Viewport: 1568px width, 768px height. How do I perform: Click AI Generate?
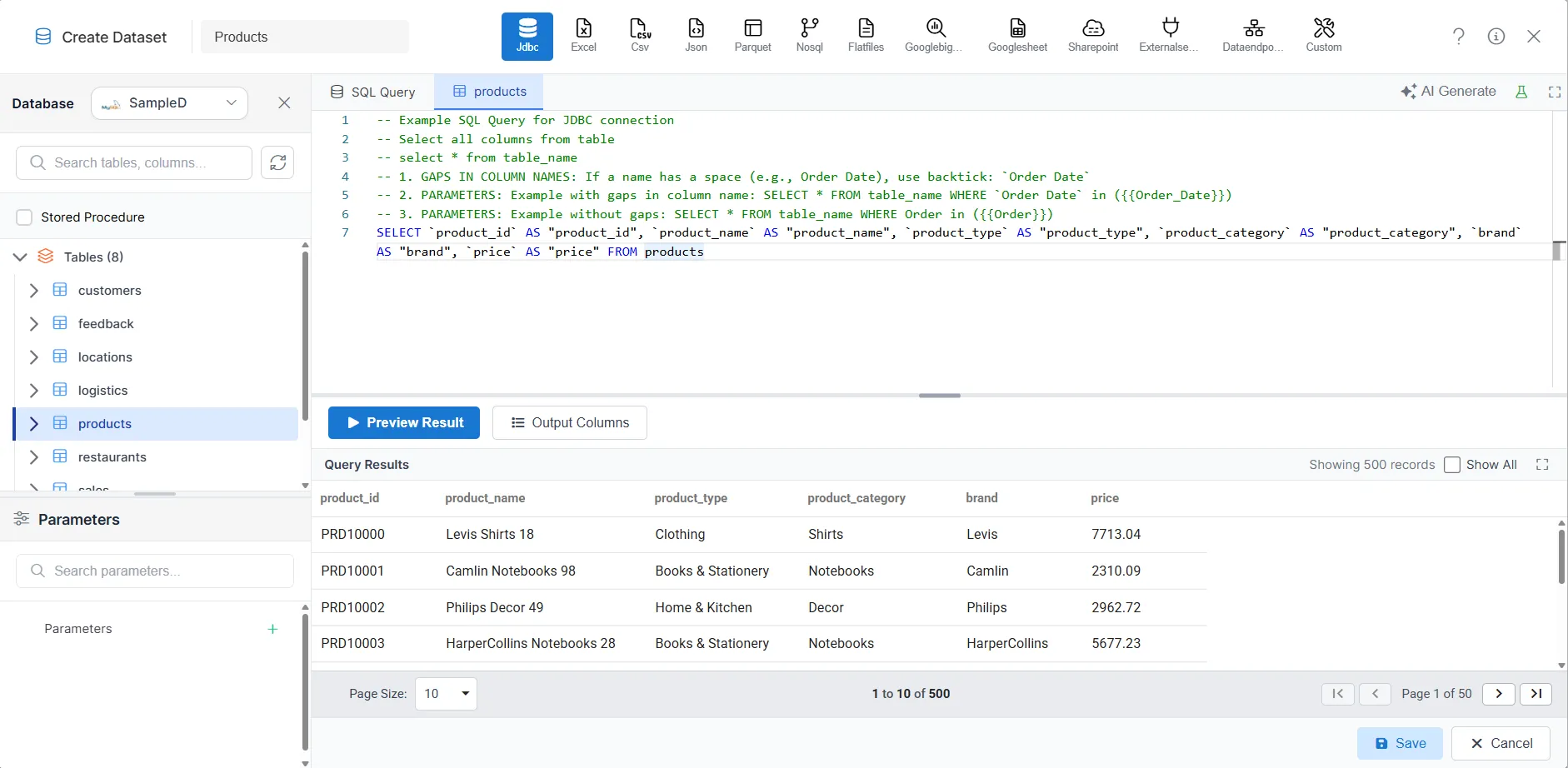point(1448,91)
